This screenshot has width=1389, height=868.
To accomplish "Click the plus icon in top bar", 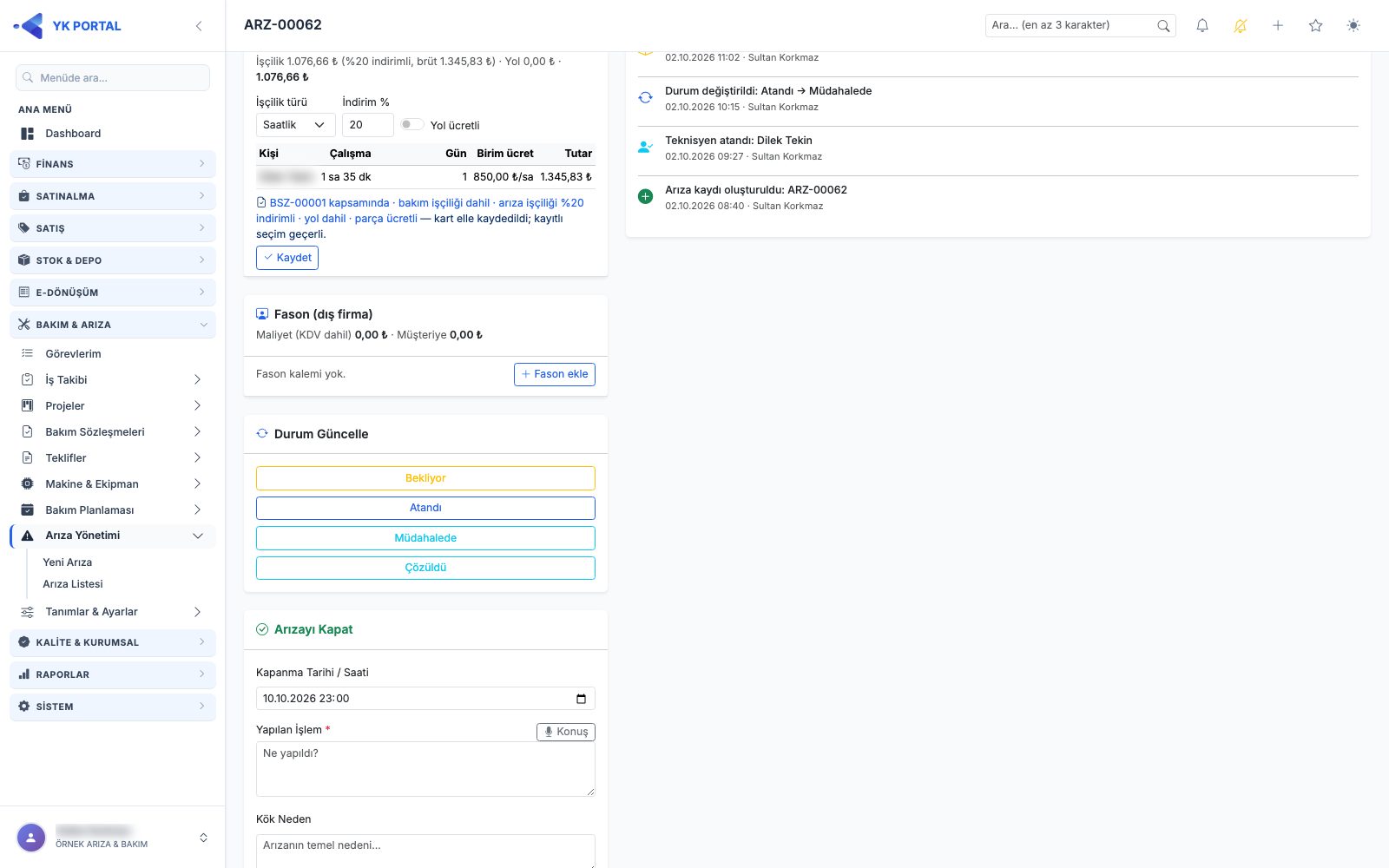I will tap(1278, 26).
